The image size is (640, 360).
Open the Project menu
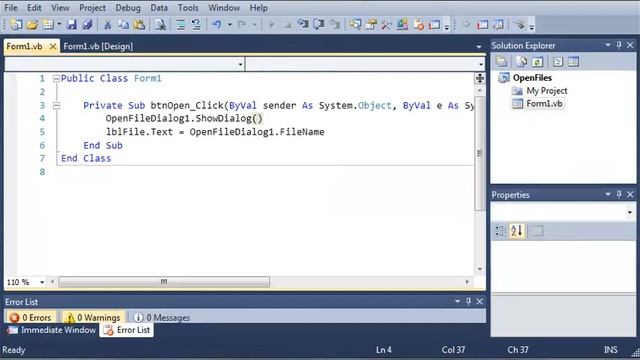92,8
